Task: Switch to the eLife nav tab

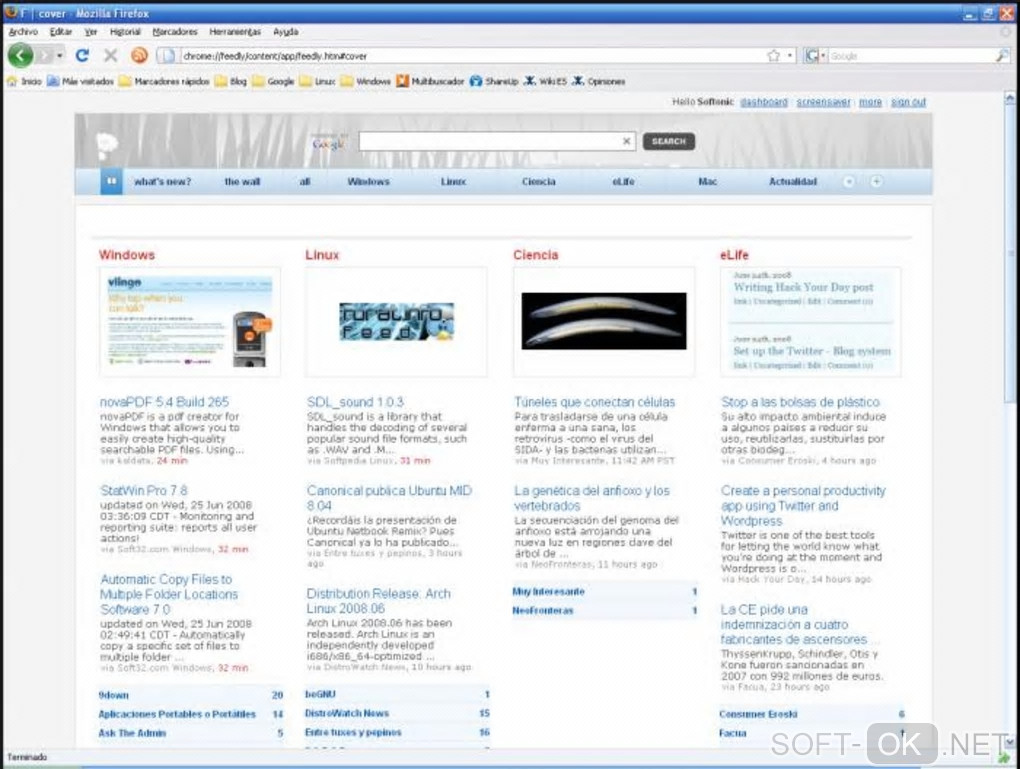Action: tap(623, 182)
